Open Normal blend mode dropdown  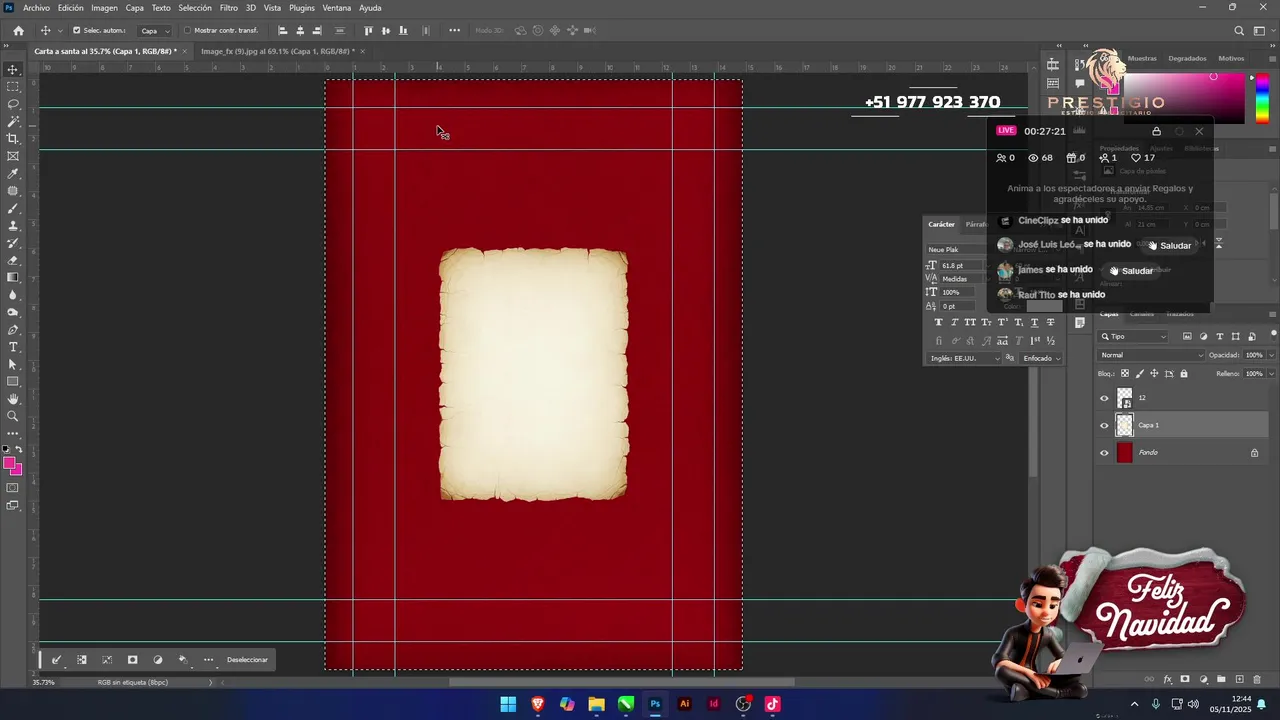1151,355
